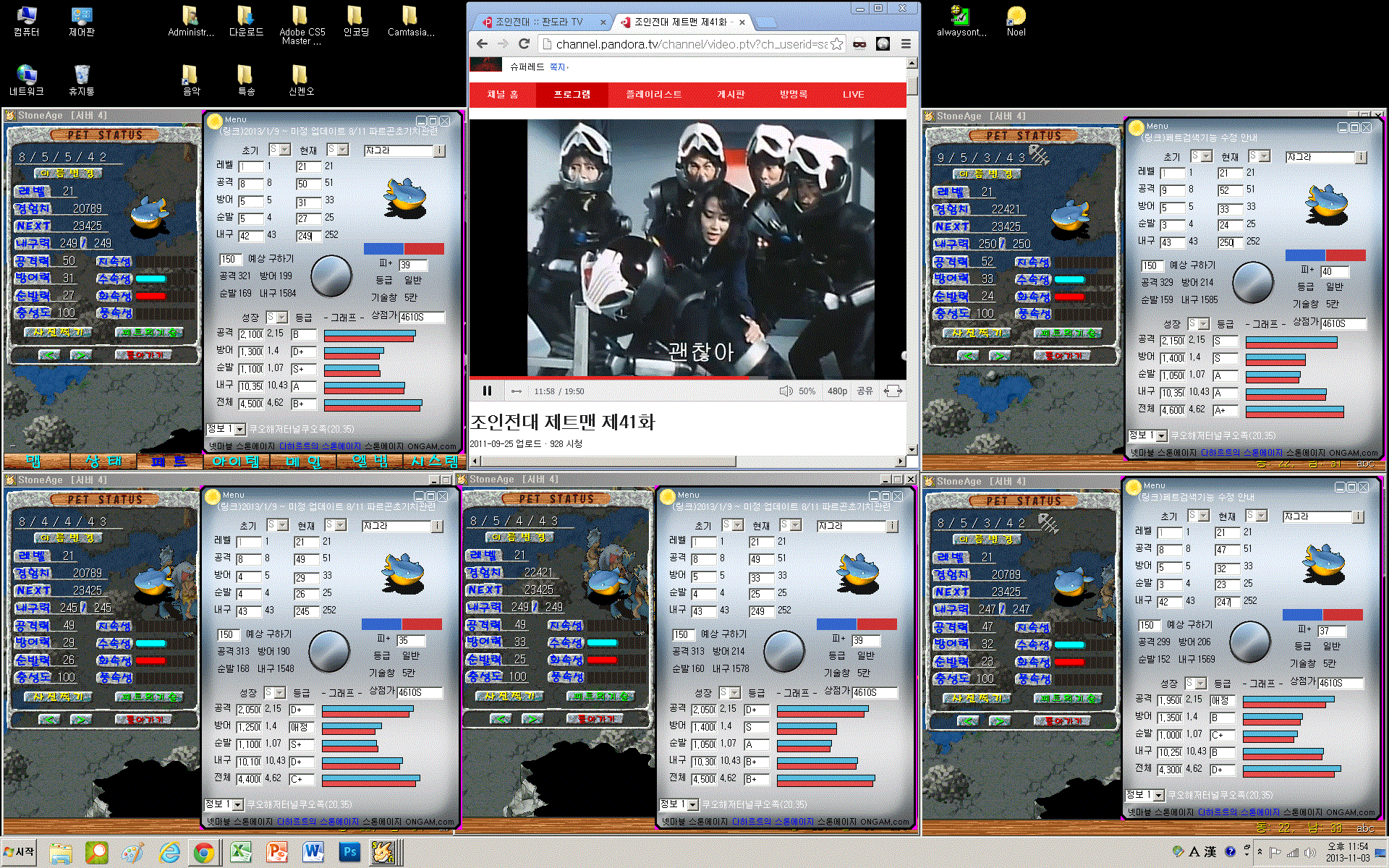Open the Noel desktop icon

pos(1016,21)
